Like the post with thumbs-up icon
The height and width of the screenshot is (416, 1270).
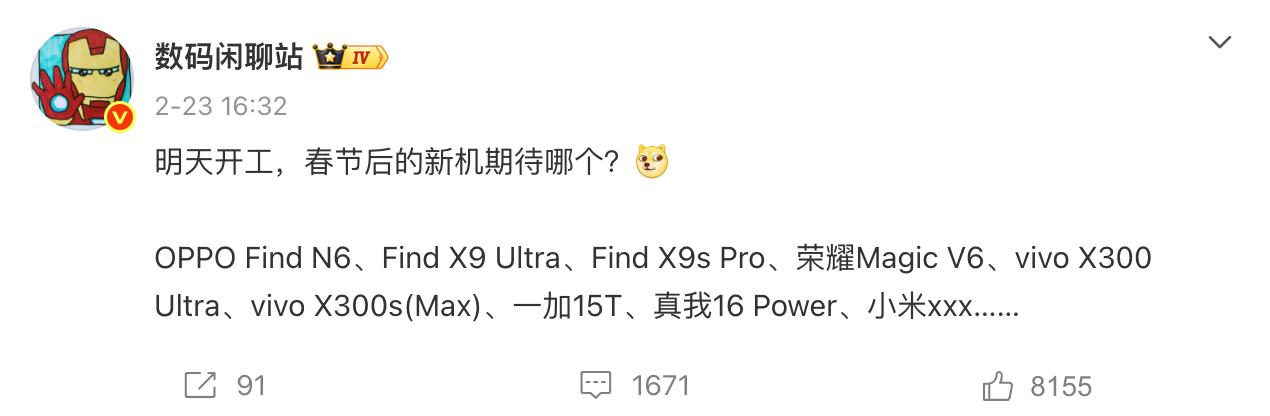997,385
